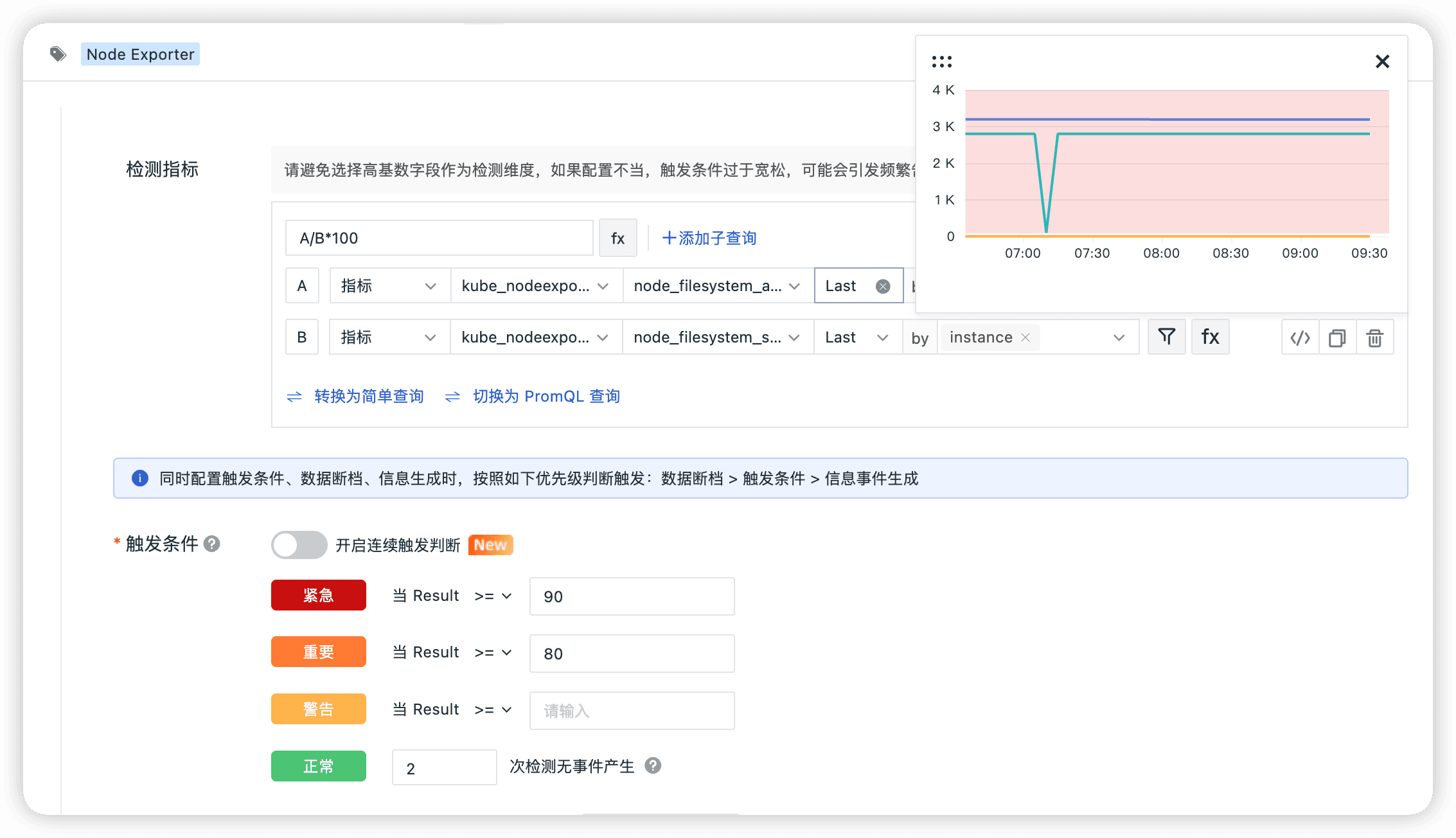Click the code view icon in row B
Image resolution: width=1456 pixels, height=838 pixels.
pos(1300,337)
